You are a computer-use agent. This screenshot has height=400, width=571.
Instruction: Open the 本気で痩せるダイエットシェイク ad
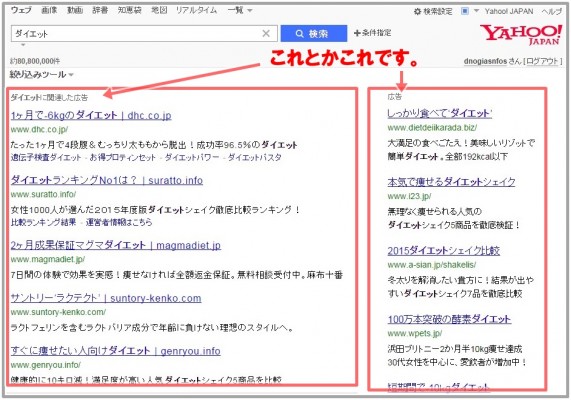point(452,182)
